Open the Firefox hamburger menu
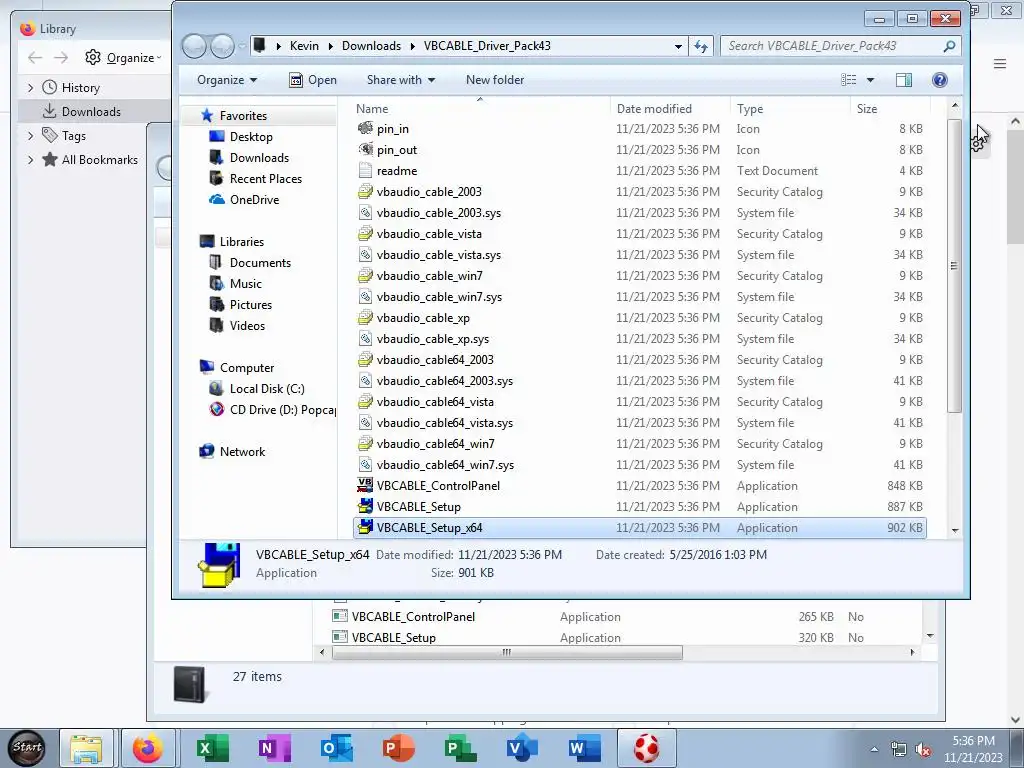The image size is (1024, 768). [1000, 63]
